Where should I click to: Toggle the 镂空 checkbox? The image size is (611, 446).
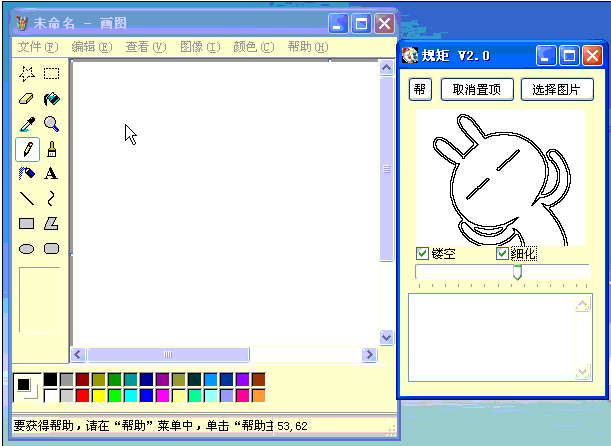pos(422,254)
